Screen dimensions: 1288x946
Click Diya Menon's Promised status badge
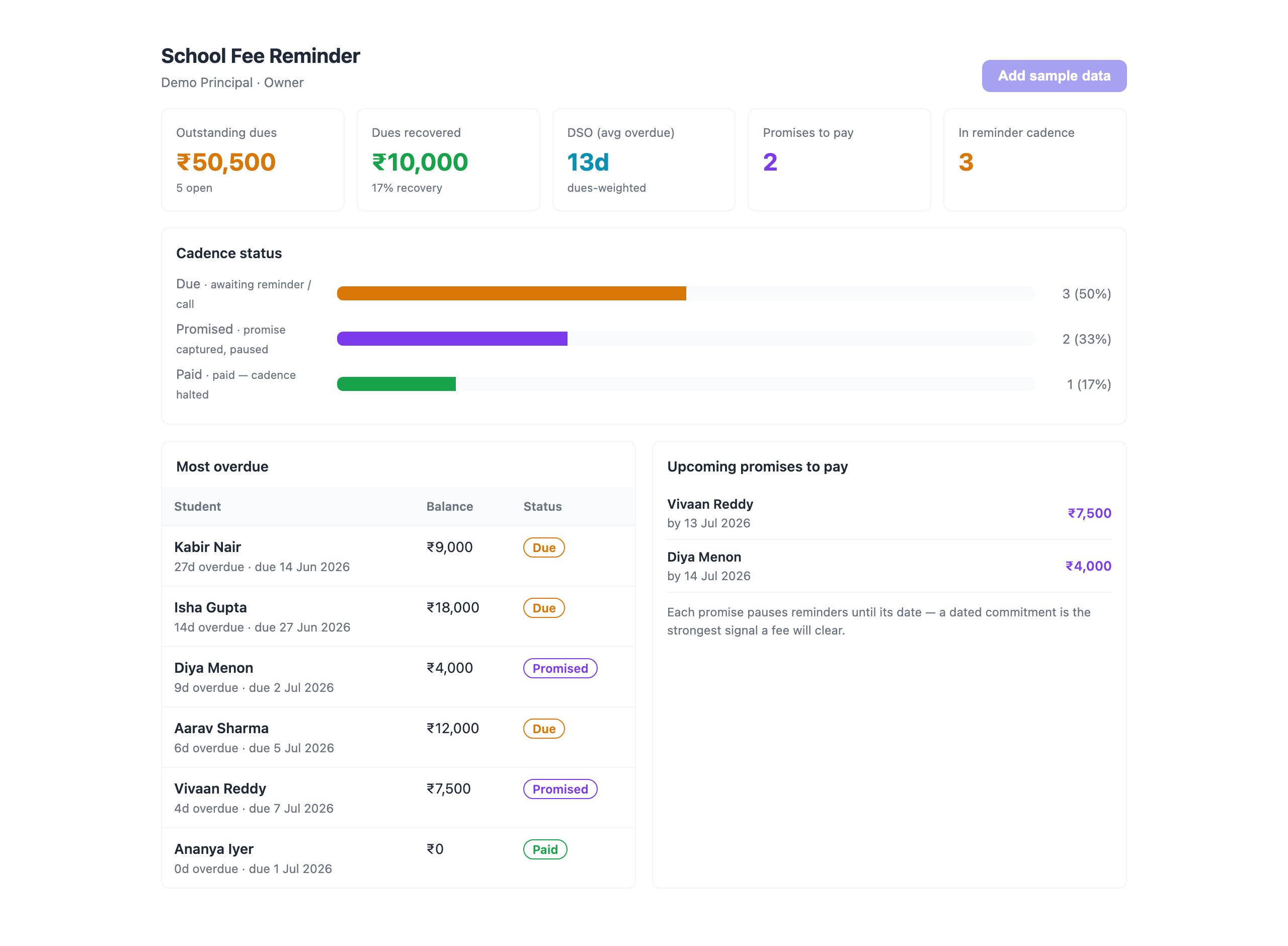point(560,668)
